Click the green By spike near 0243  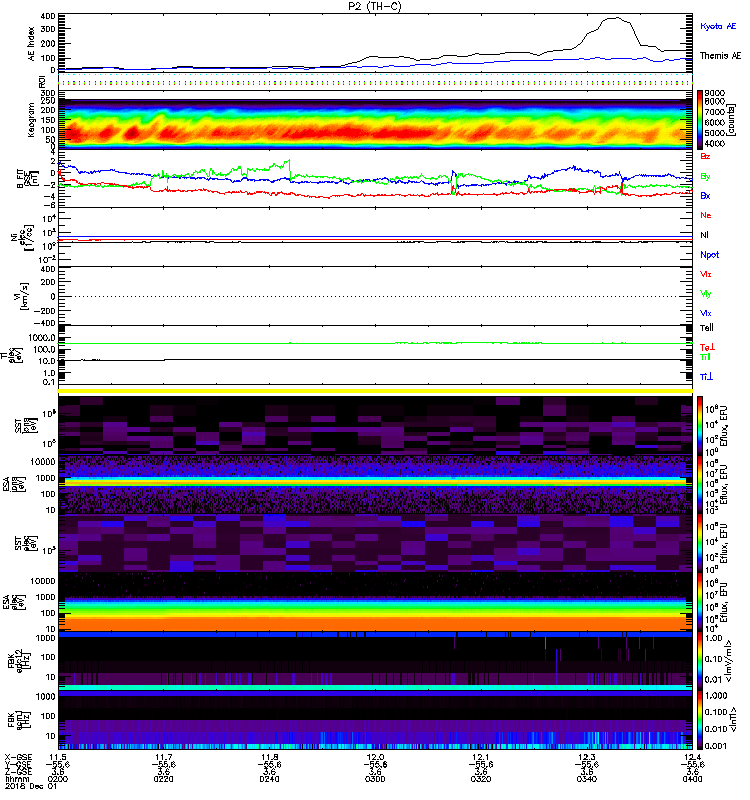click(289, 162)
